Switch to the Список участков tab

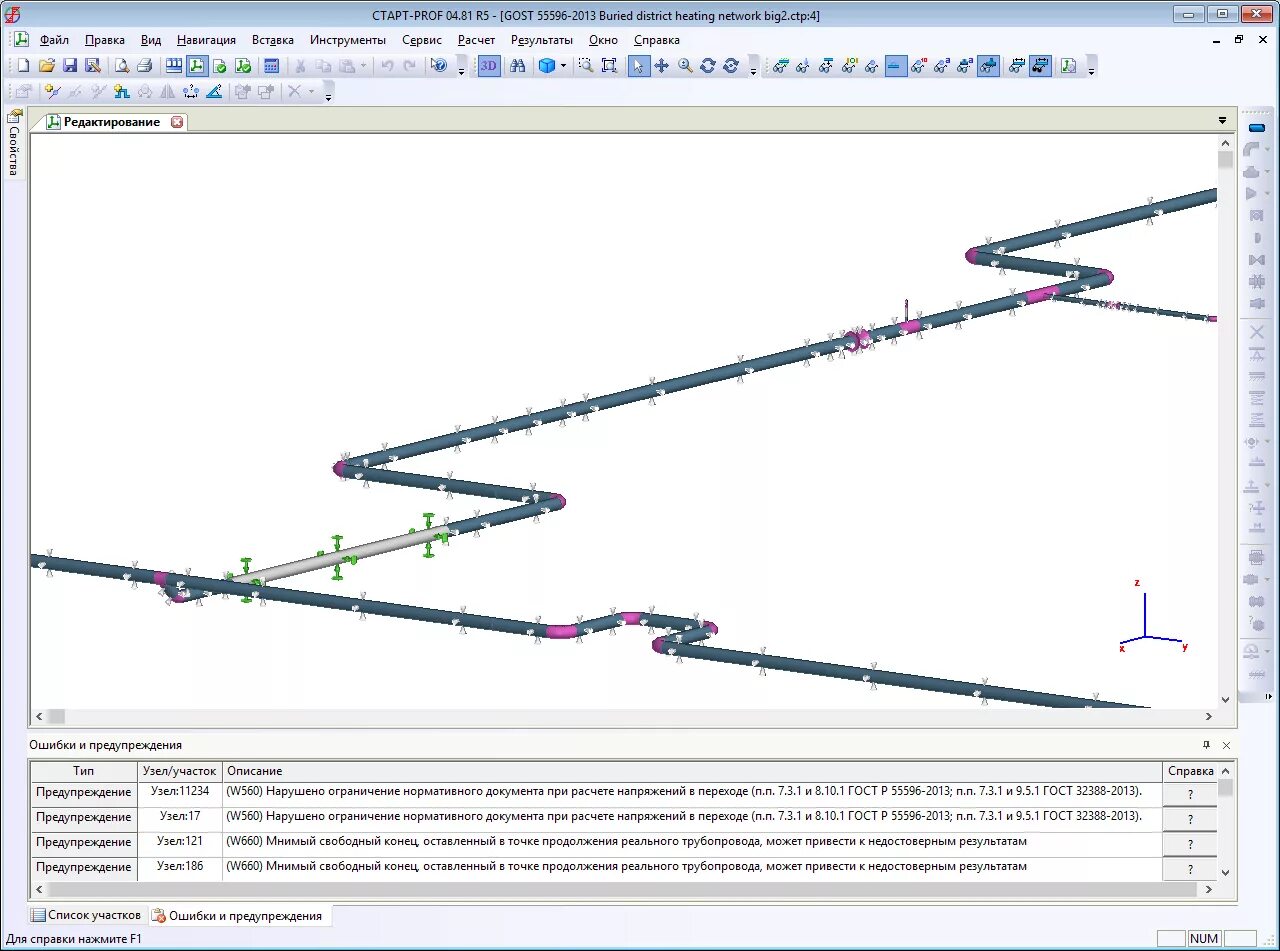point(86,915)
